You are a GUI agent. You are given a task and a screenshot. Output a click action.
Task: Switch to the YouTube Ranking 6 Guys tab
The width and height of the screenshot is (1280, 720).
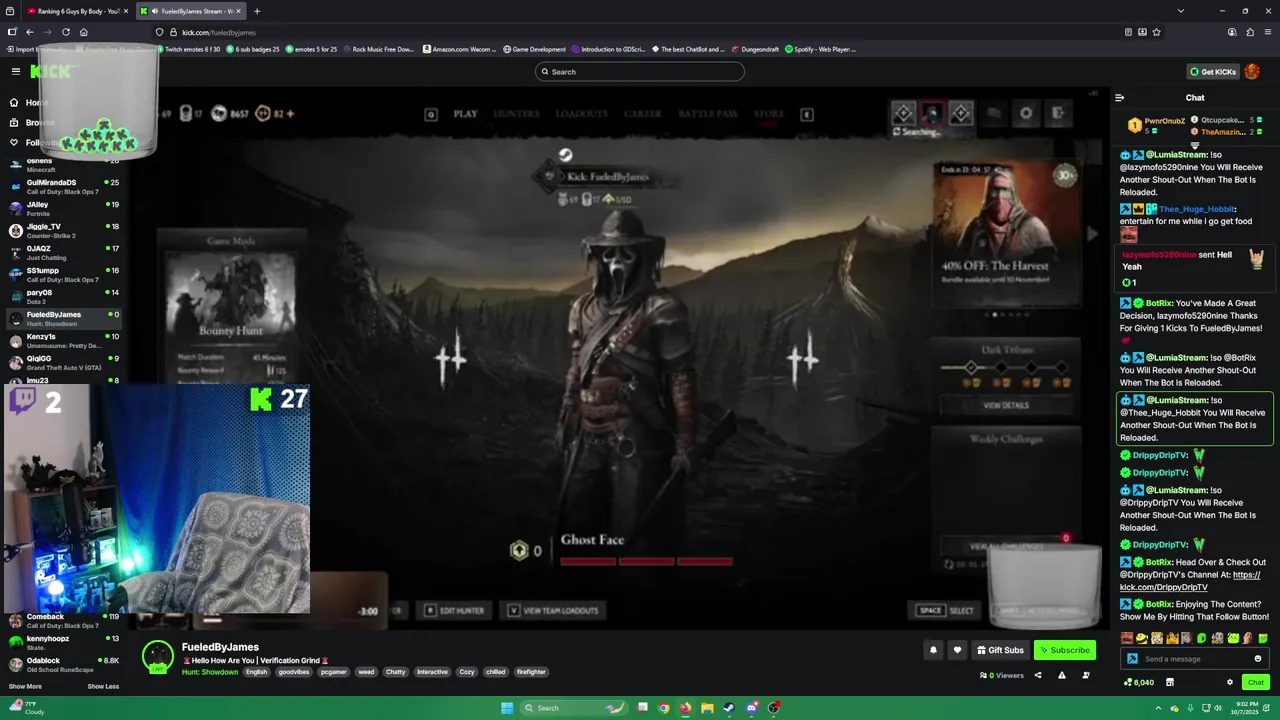coord(78,11)
